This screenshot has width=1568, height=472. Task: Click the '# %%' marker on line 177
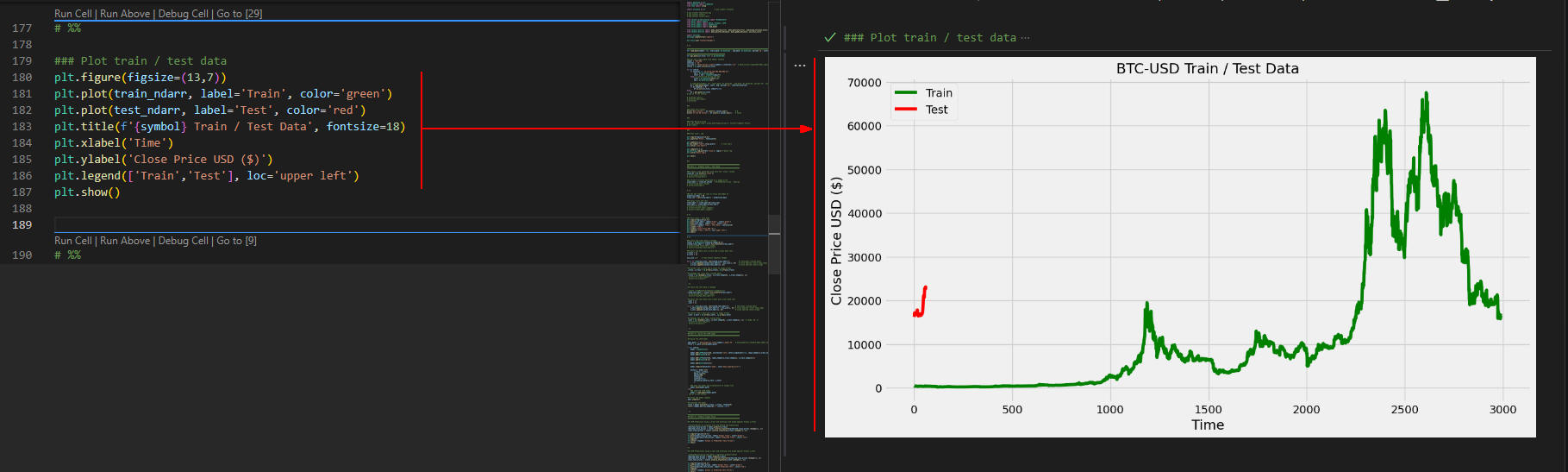coord(67,28)
